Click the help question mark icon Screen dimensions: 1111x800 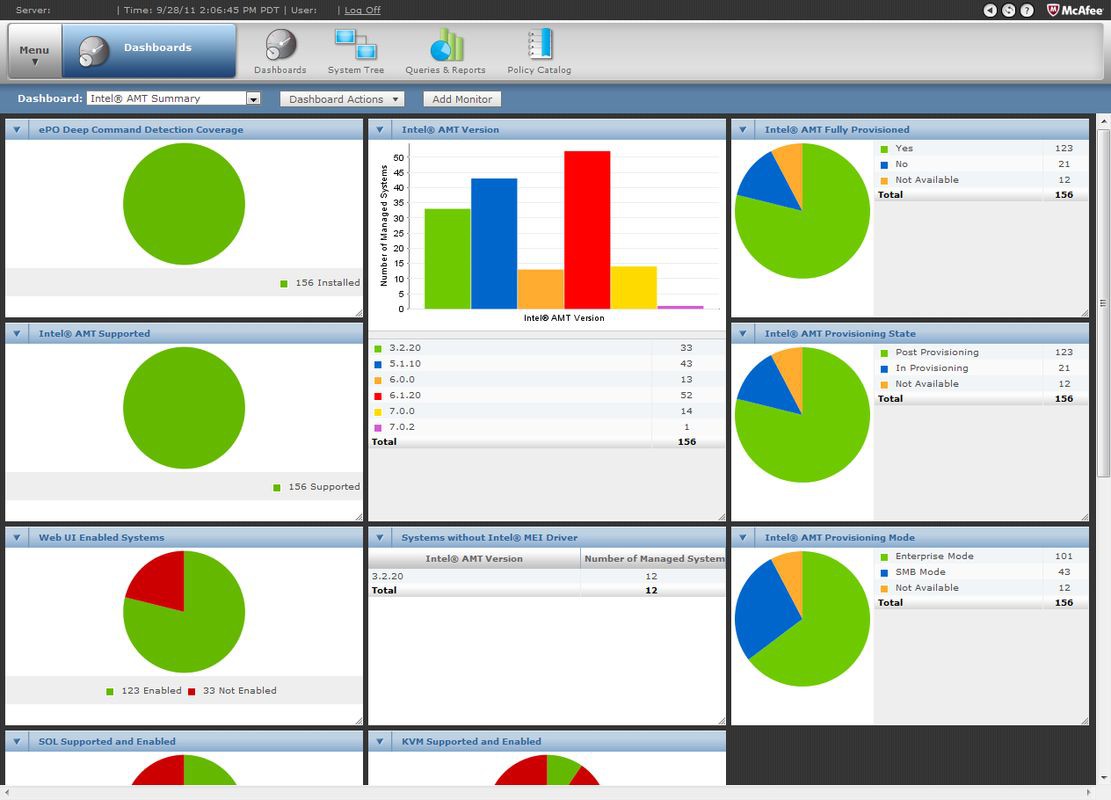[1027, 10]
